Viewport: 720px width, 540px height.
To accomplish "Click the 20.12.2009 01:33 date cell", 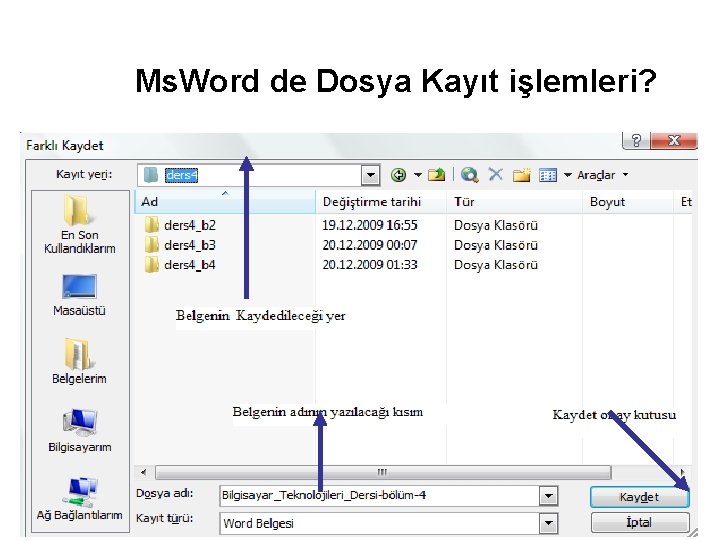I will click(370, 265).
